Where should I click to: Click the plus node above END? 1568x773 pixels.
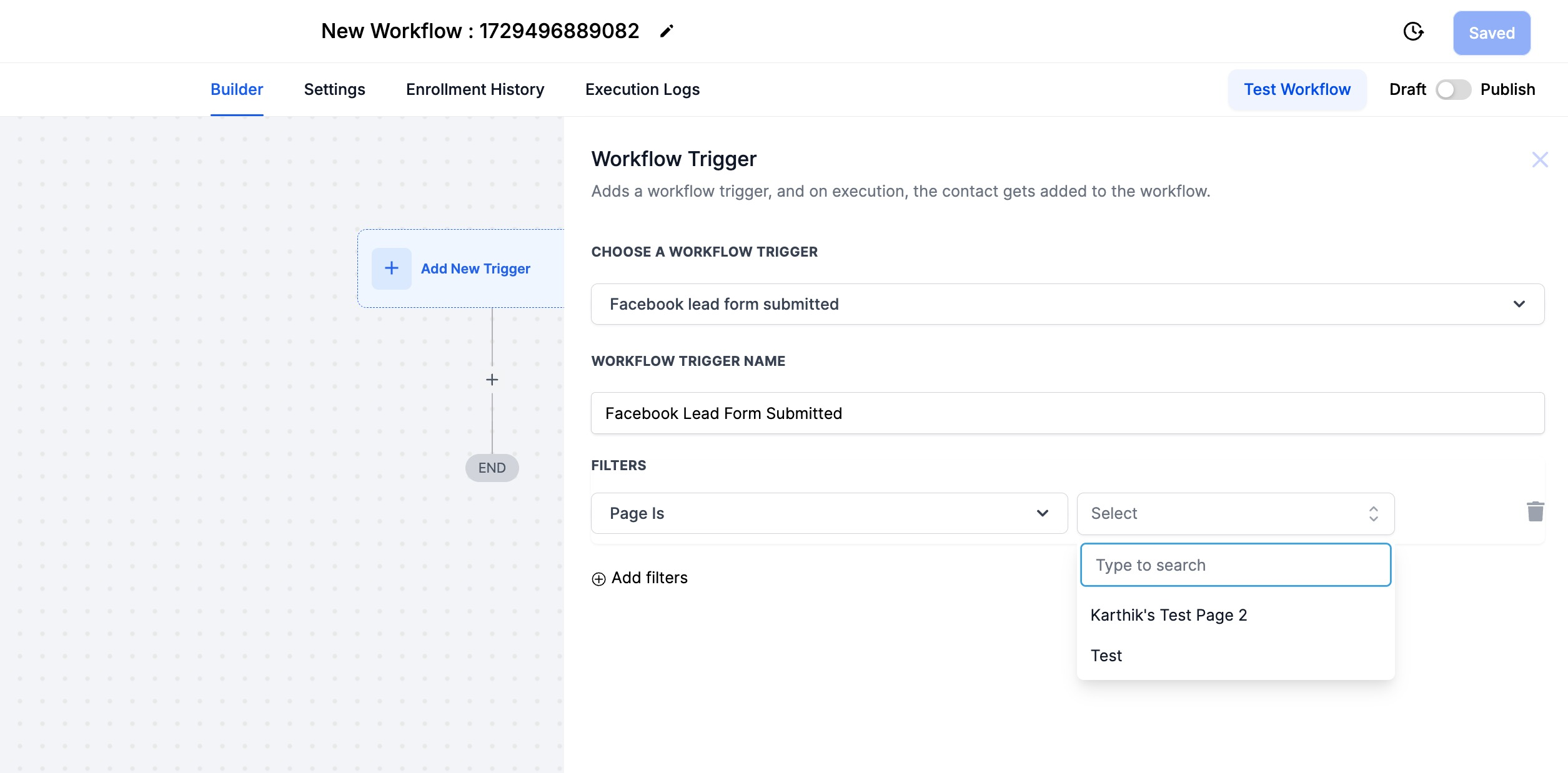pyautogui.click(x=492, y=380)
